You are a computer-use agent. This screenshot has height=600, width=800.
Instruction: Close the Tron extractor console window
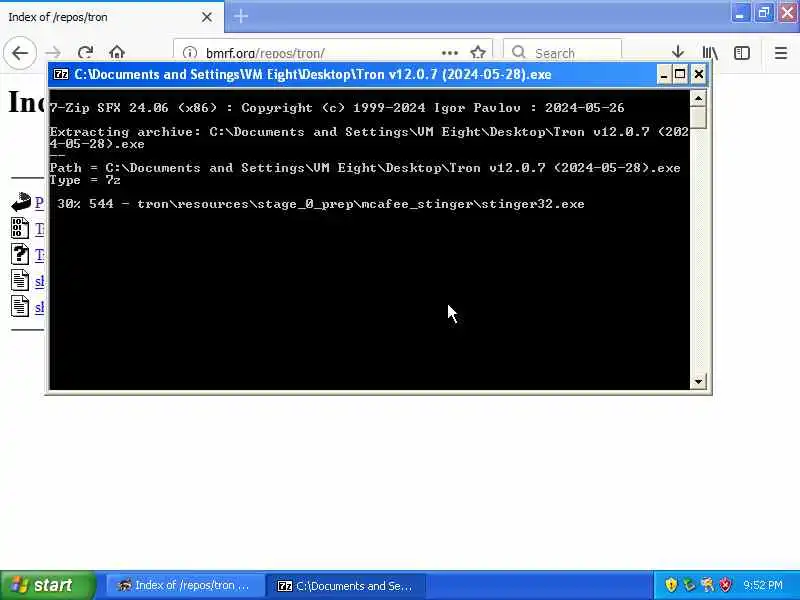coord(698,74)
